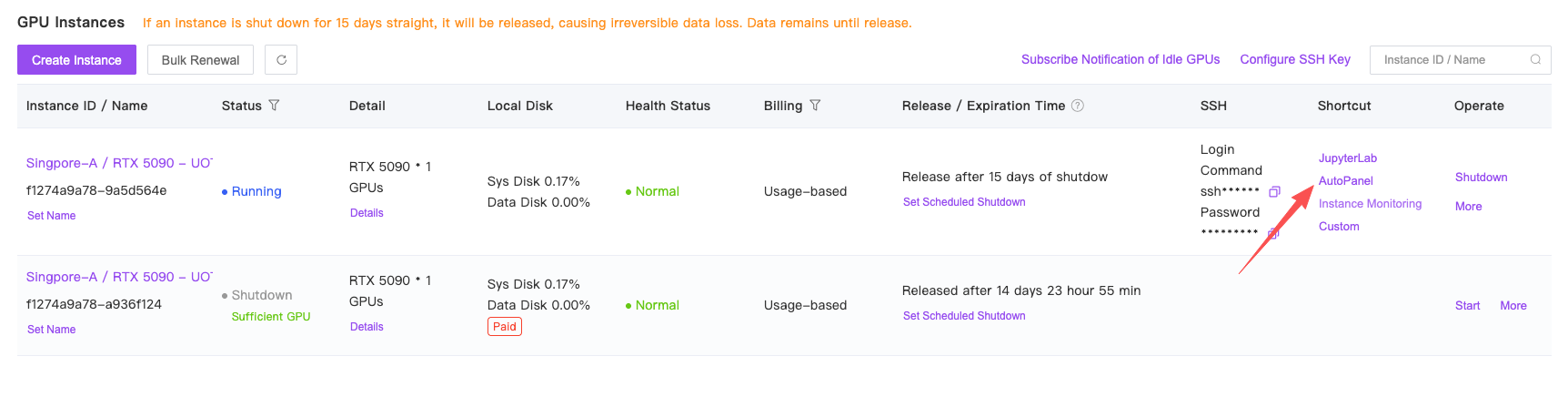1568x397 pixels.
Task: Click the Bulk Renewal button
Action: (200, 60)
